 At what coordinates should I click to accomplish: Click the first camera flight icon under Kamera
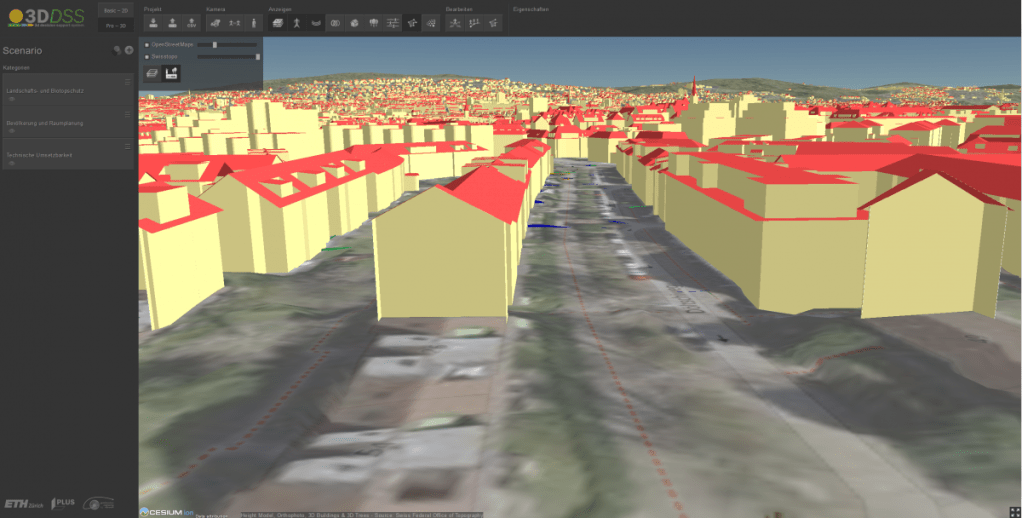(x=214, y=23)
